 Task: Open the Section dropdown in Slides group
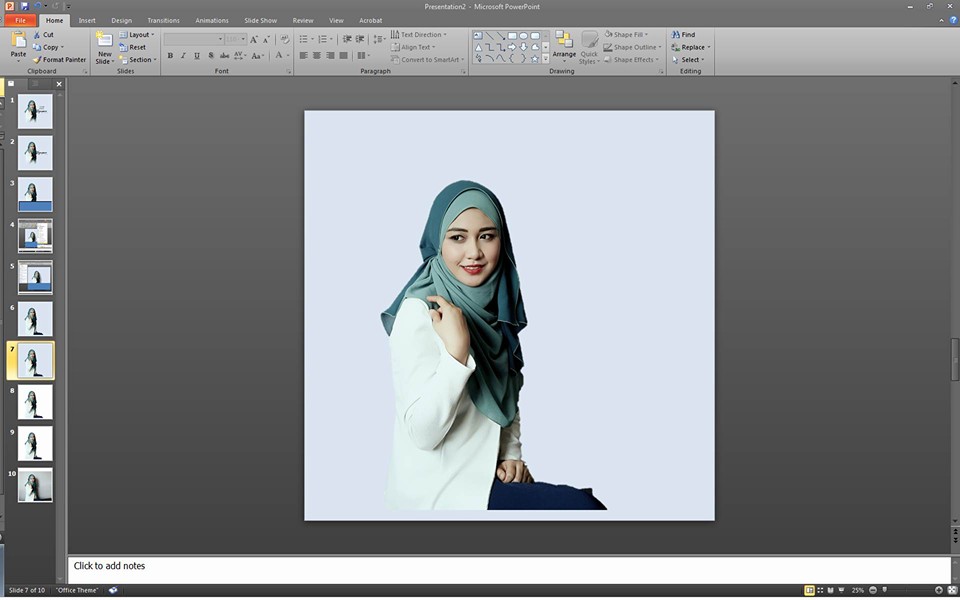pos(139,60)
